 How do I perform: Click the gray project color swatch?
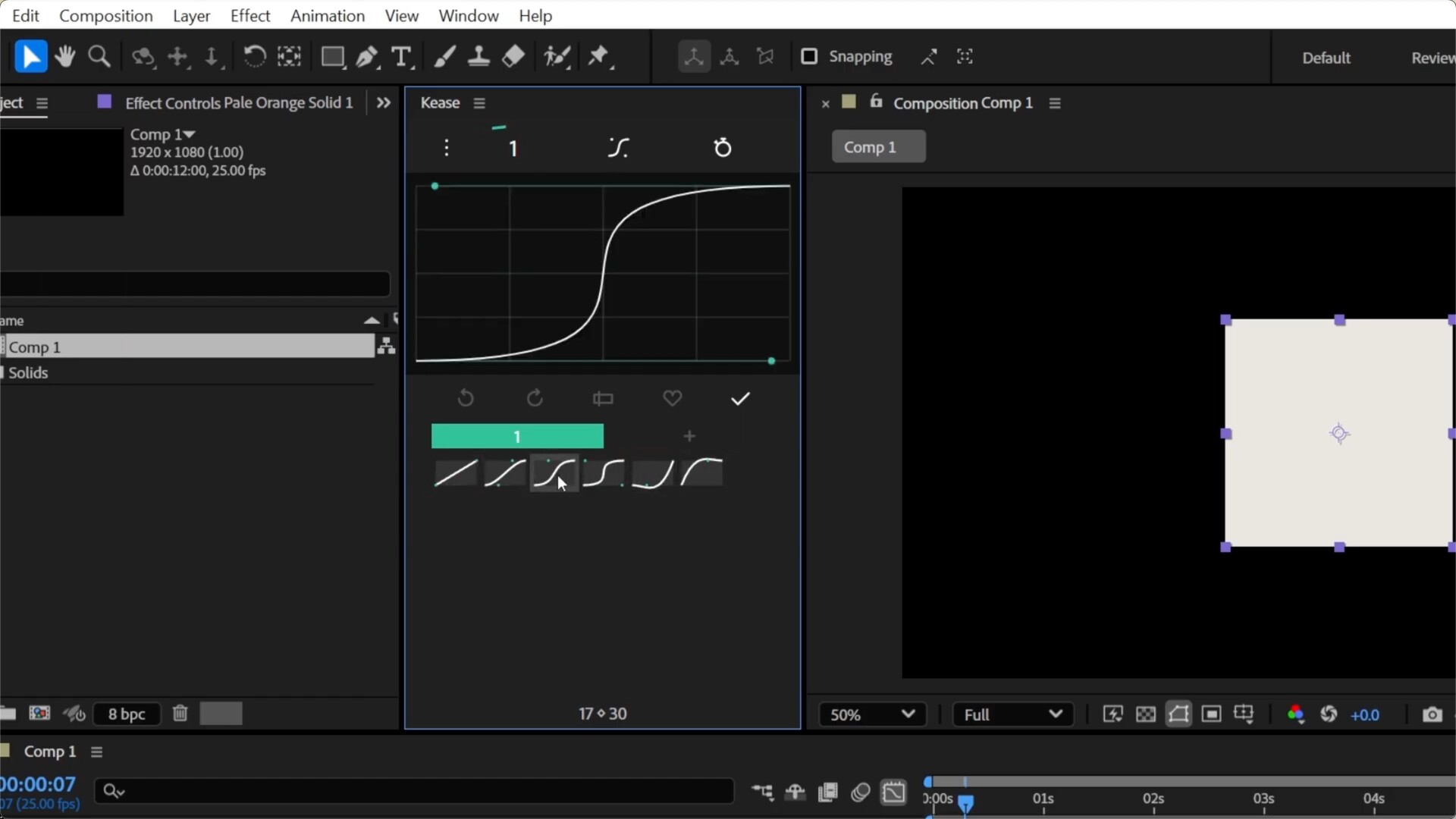(221, 714)
